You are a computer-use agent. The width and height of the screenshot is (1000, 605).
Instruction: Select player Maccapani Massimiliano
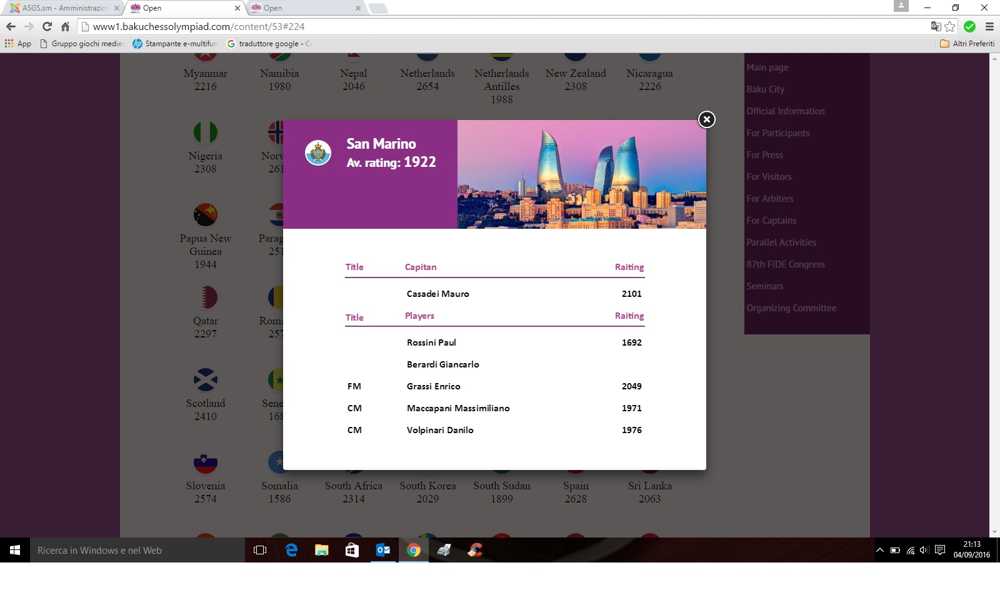coord(458,408)
